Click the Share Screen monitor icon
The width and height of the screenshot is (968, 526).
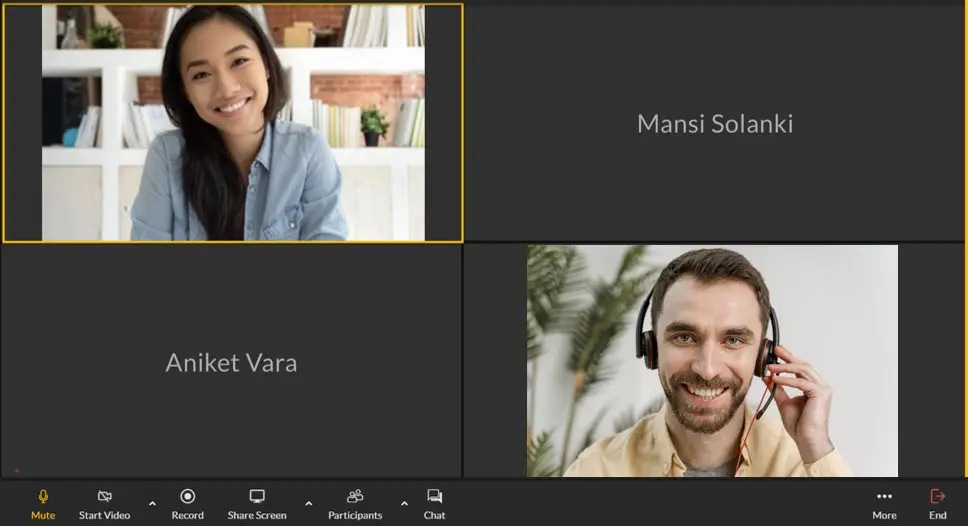(257, 496)
